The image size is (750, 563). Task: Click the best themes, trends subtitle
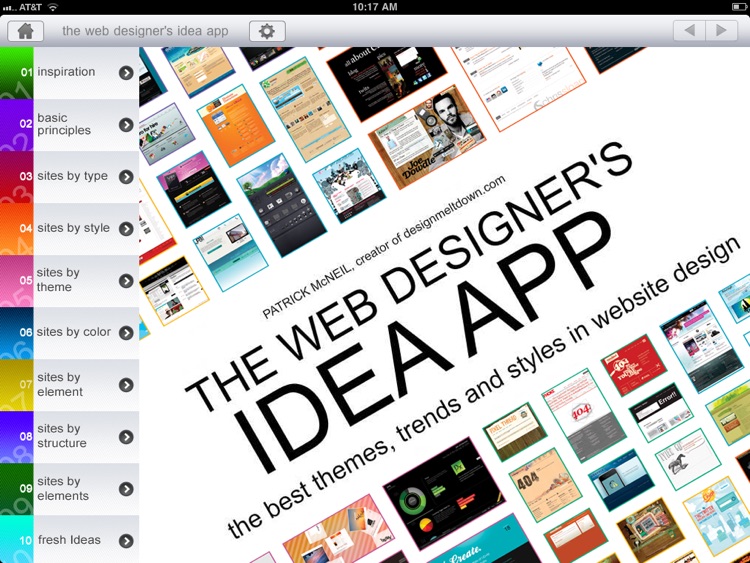pos(484,386)
